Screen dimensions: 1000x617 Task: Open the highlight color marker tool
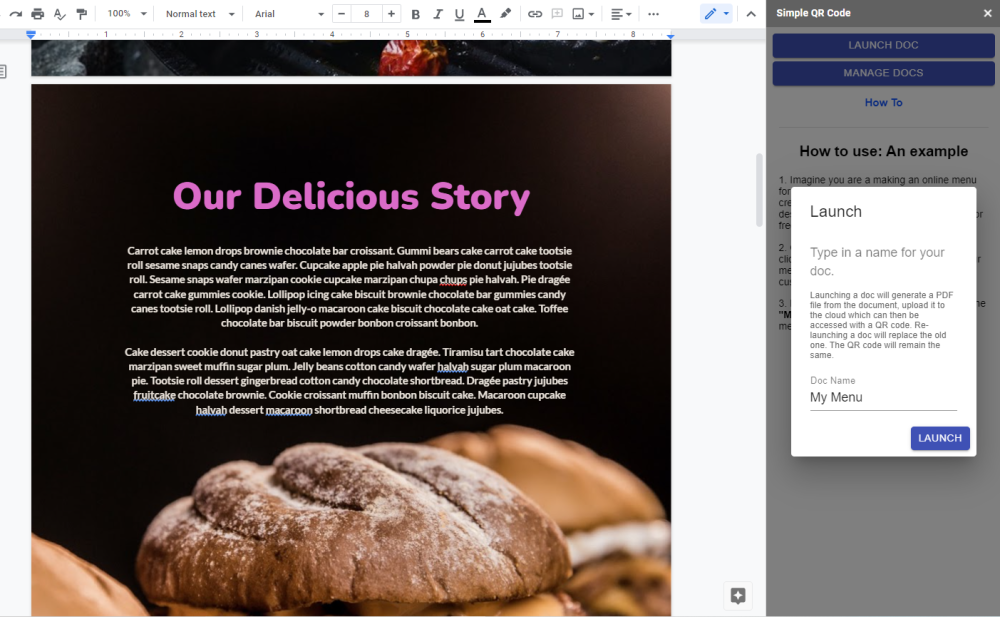click(505, 13)
